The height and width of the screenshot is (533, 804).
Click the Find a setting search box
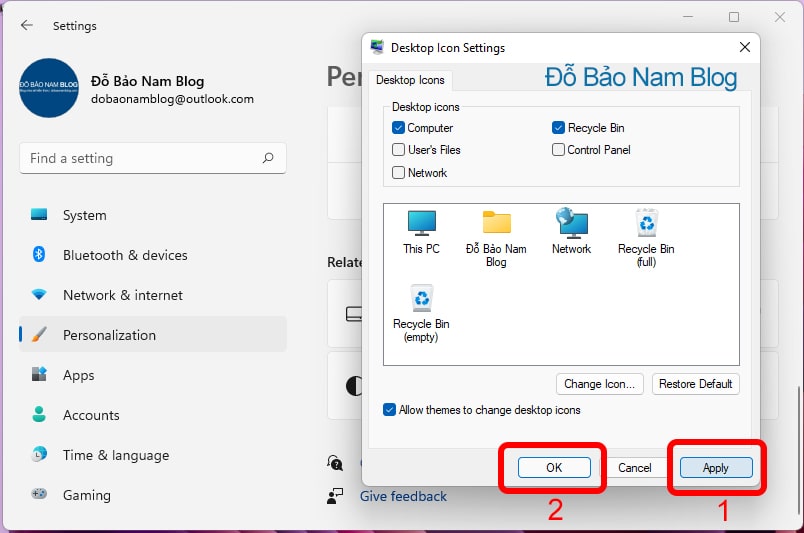click(x=153, y=158)
